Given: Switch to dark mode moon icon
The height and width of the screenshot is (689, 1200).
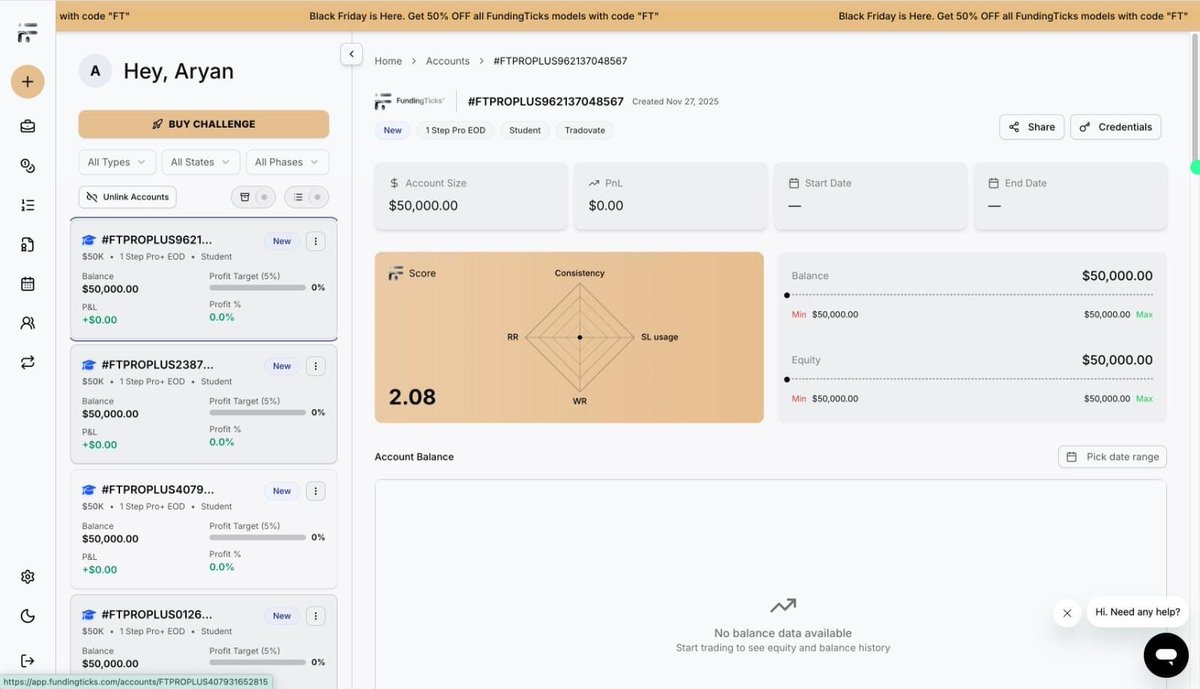Looking at the screenshot, I should 27,616.
